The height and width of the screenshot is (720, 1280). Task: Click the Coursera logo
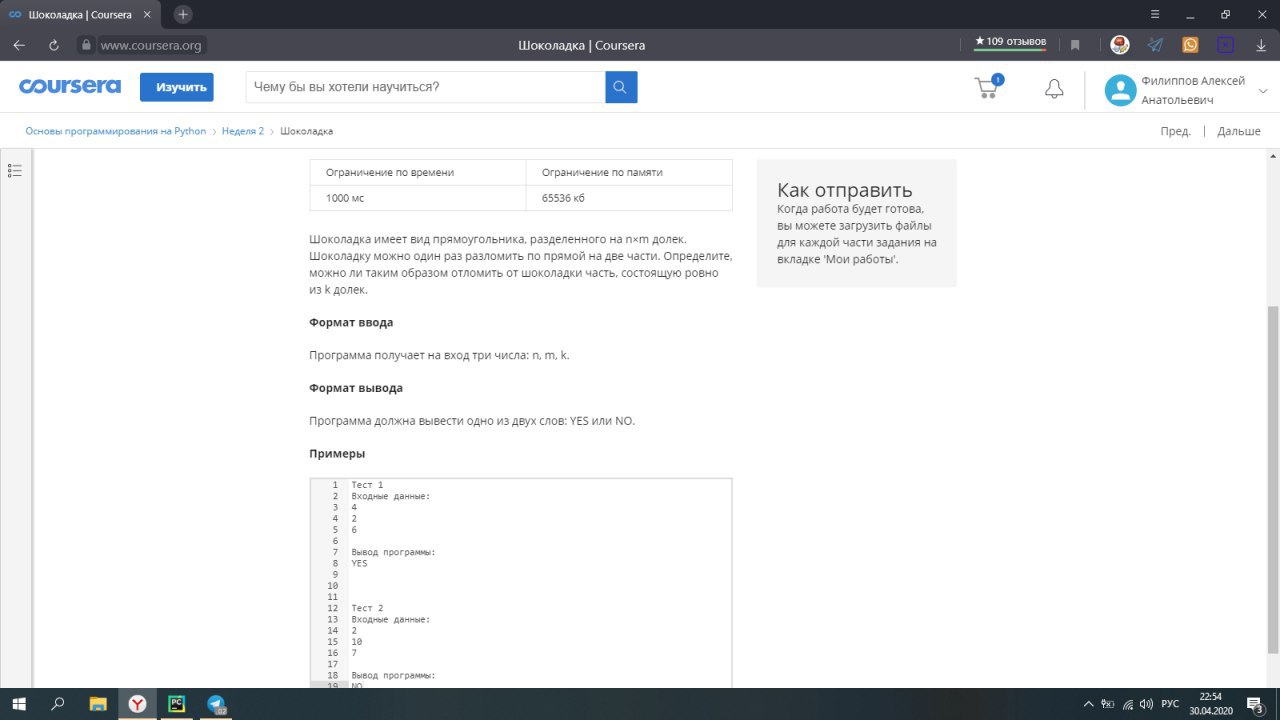(x=70, y=87)
